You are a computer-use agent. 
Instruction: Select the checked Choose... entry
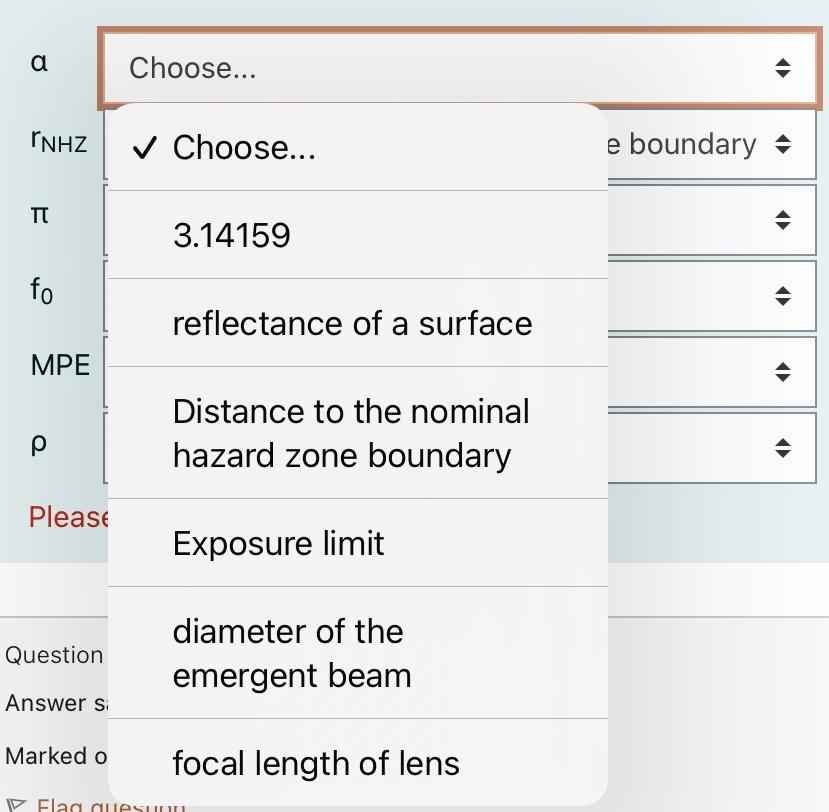point(243,148)
